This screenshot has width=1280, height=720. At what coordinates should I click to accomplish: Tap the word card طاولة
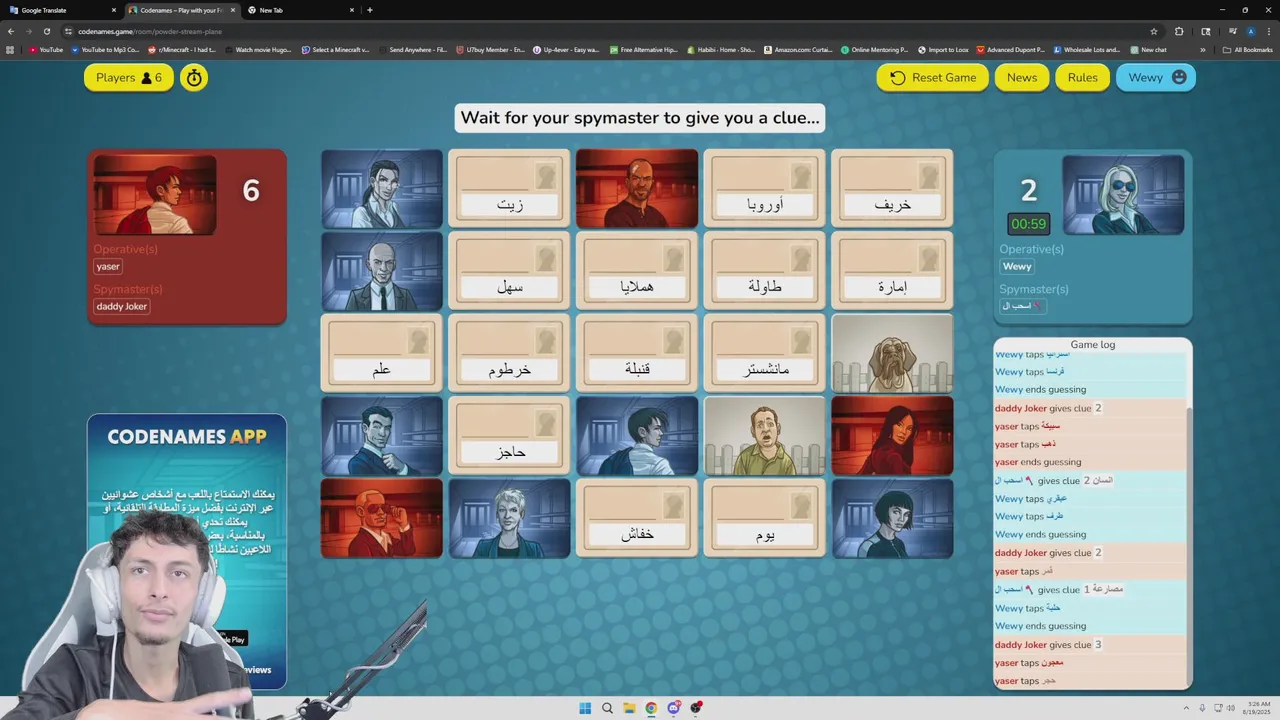point(765,271)
